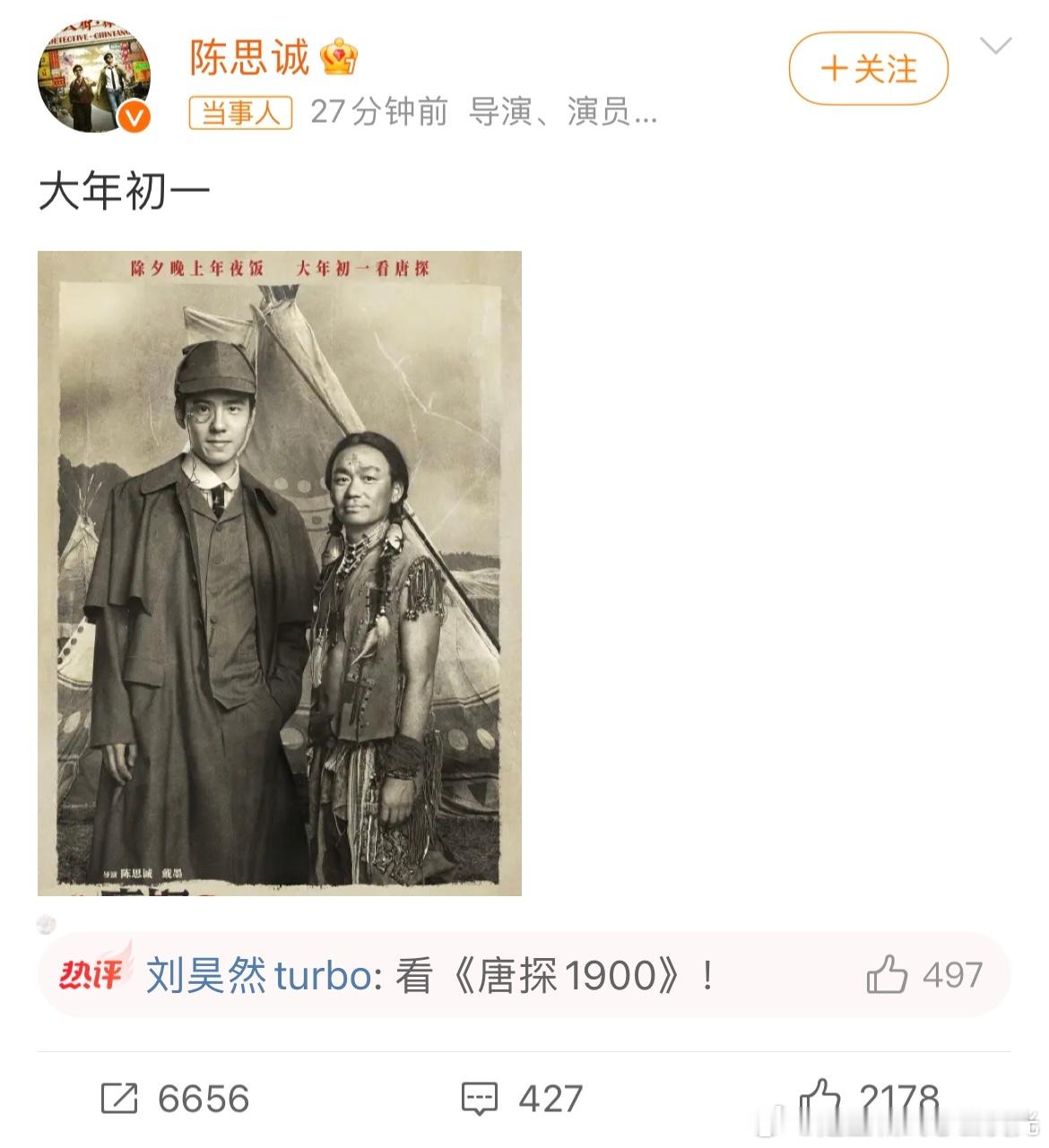Open 陈思诚's profile avatar
Image resolution: width=1049 pixels, height=1148 pixels.
coord(93,76)
